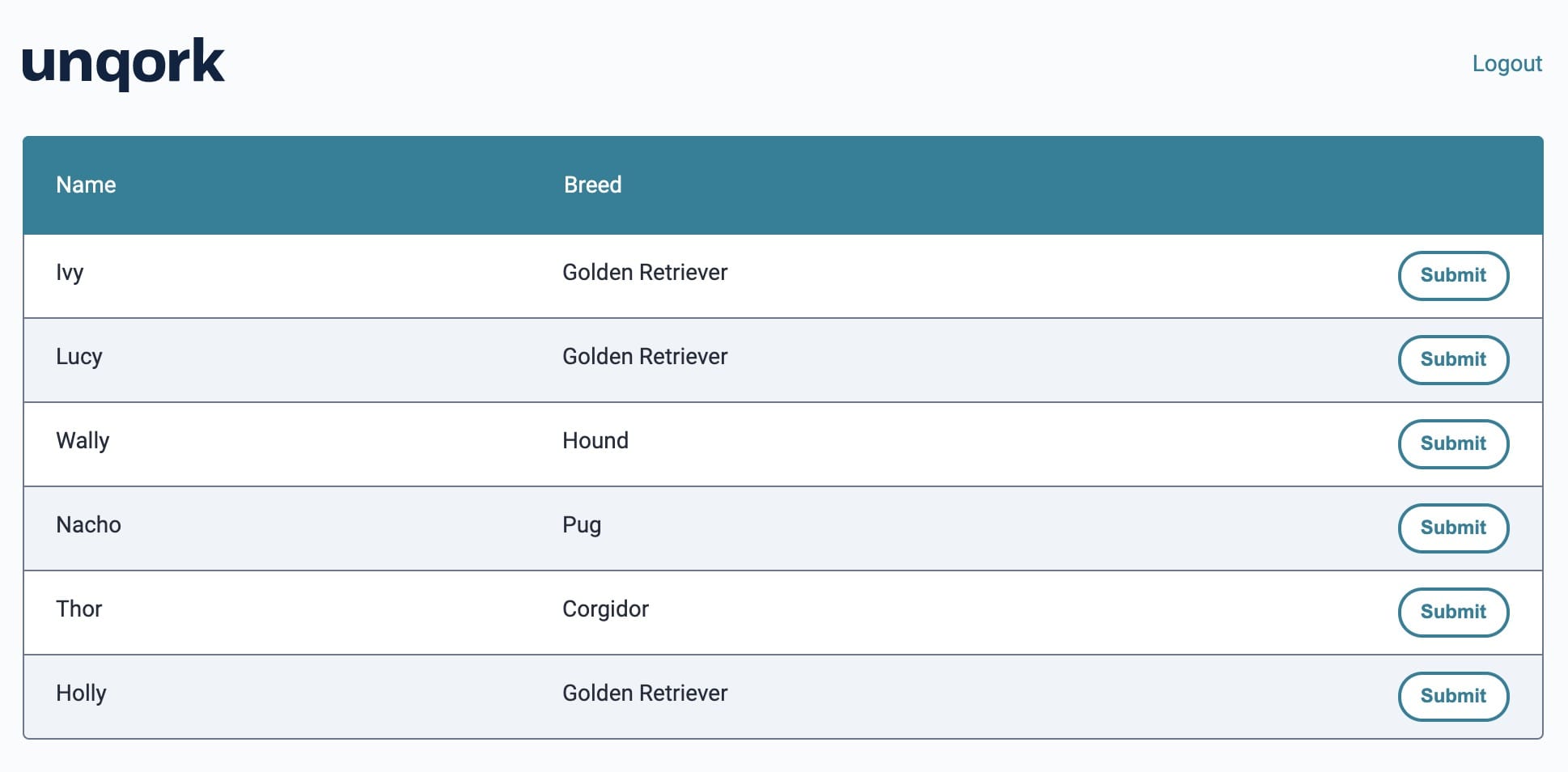The image size is (1568, 772).
Task: Select the Holly name cell
Action: click(81, 694)
